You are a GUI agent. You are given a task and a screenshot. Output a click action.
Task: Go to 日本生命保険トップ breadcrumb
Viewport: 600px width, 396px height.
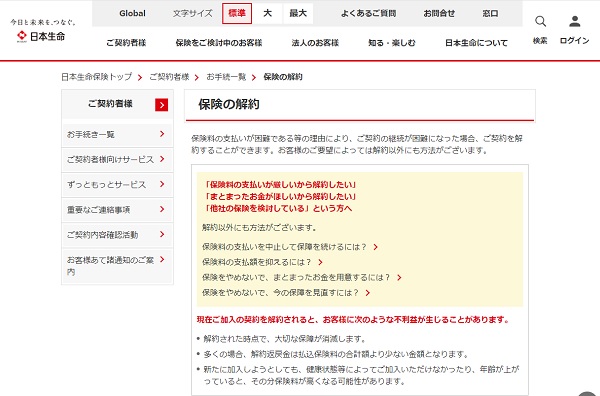pos(96,77)
